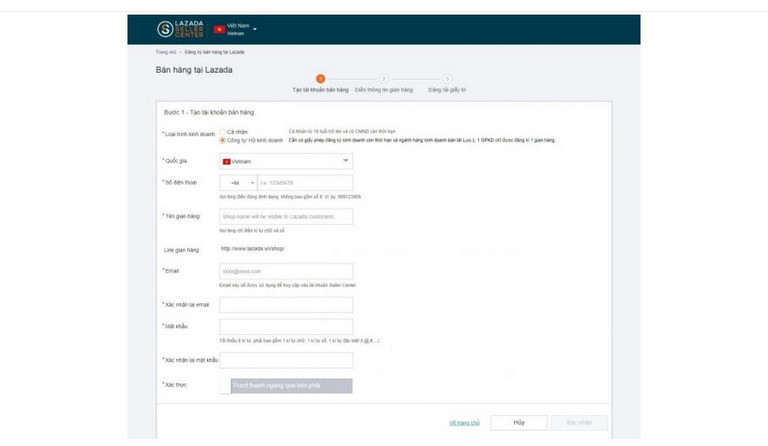Select the Cá nhân radio option
The width and height of the screenshot is (768, 446).
223,132
